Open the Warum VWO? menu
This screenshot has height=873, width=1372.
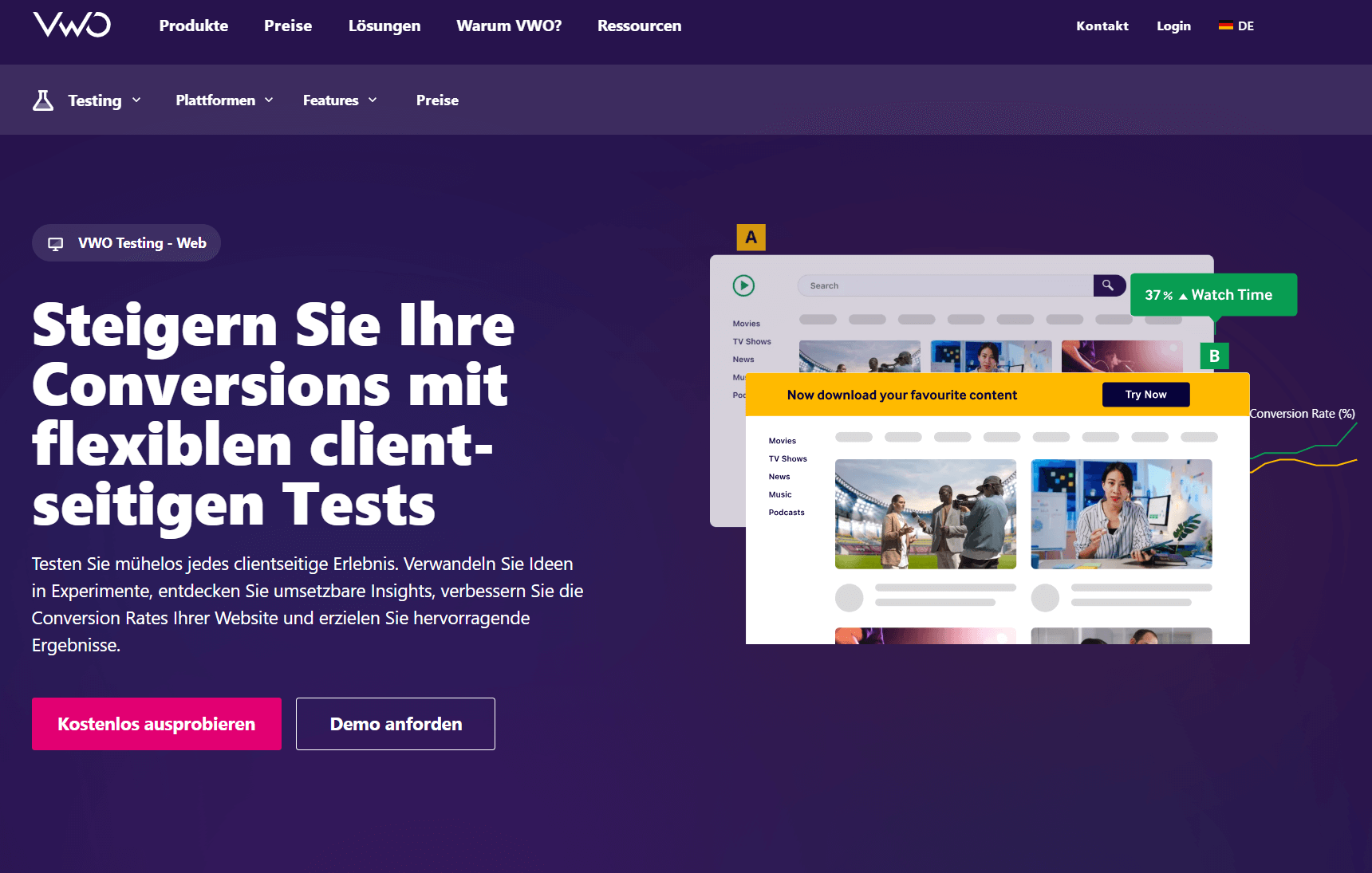coord(509,26)
